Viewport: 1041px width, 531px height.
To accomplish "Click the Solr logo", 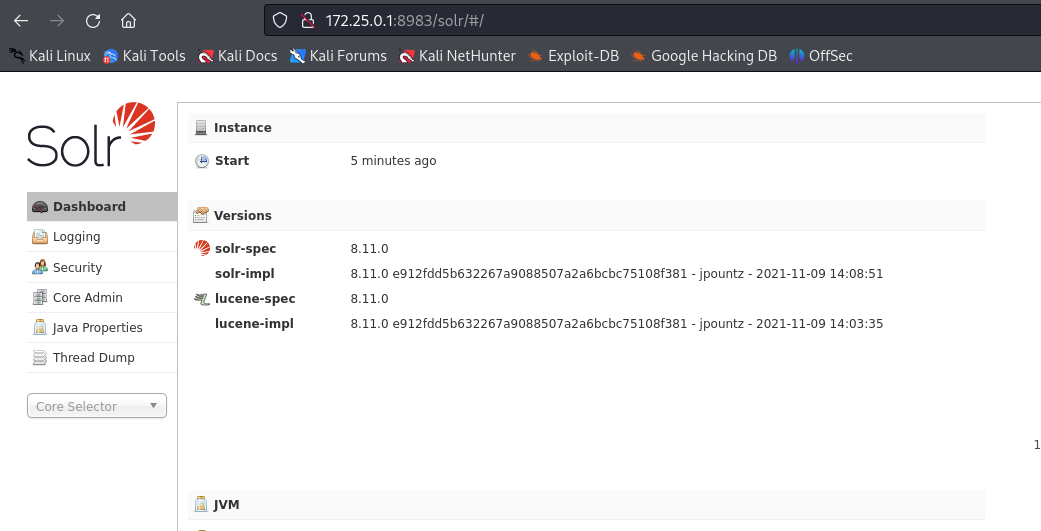I will tap(91, 134).
